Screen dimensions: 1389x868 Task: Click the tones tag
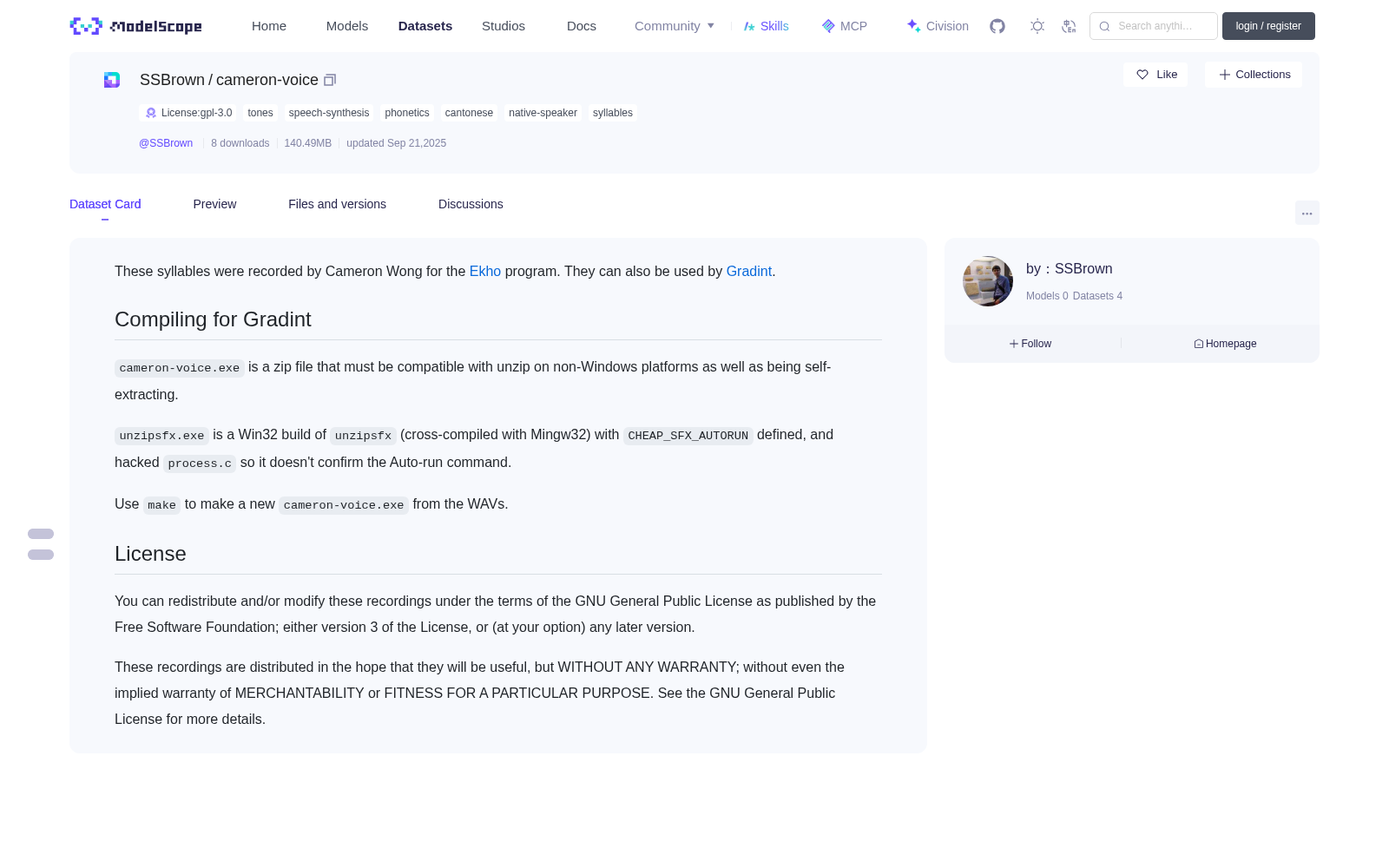click(260, 113)
